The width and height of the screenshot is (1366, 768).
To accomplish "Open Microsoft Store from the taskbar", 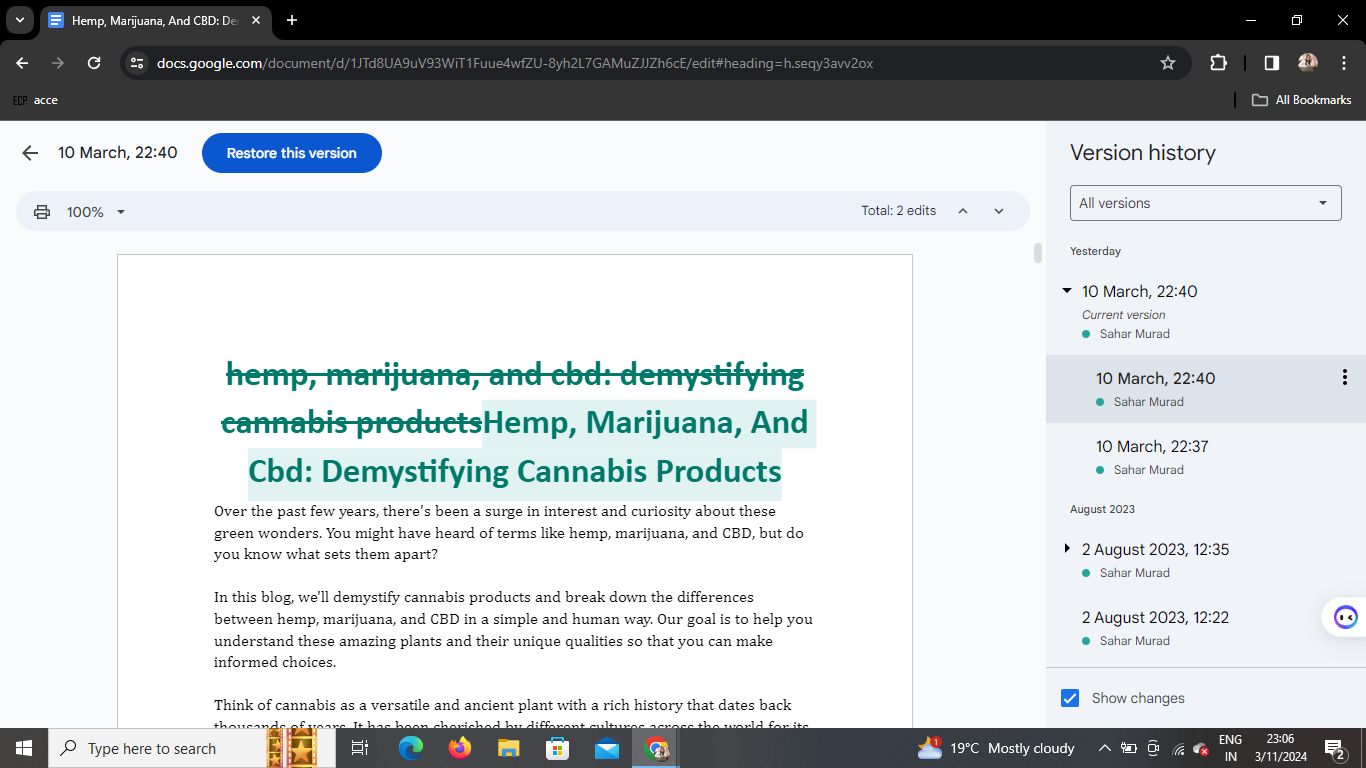I will (558, 748).
